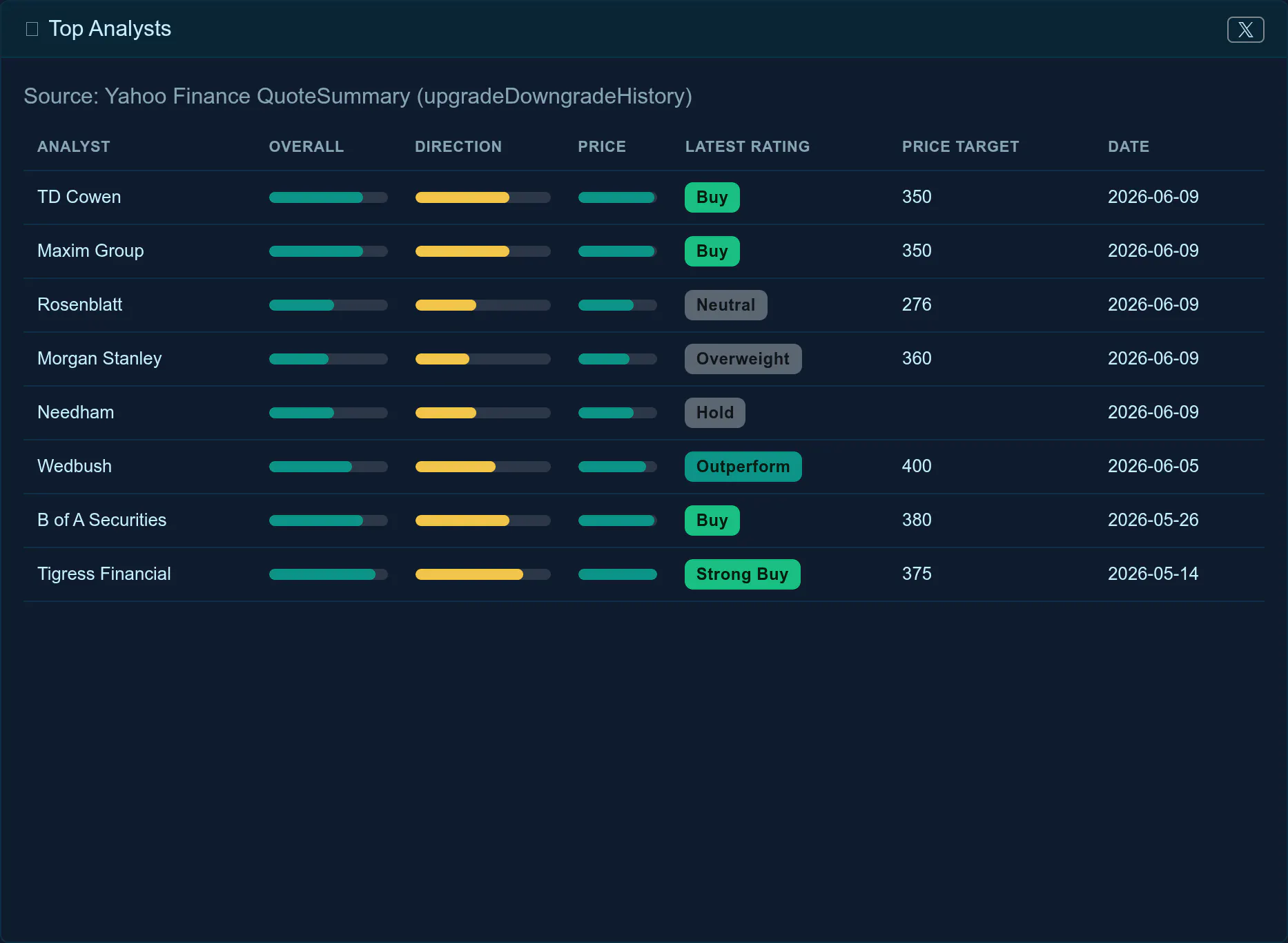Screen dimensions: 1288x943
Task: Click the Yahoo Finance QuoteSummary source text
Action: pos(358,96)
